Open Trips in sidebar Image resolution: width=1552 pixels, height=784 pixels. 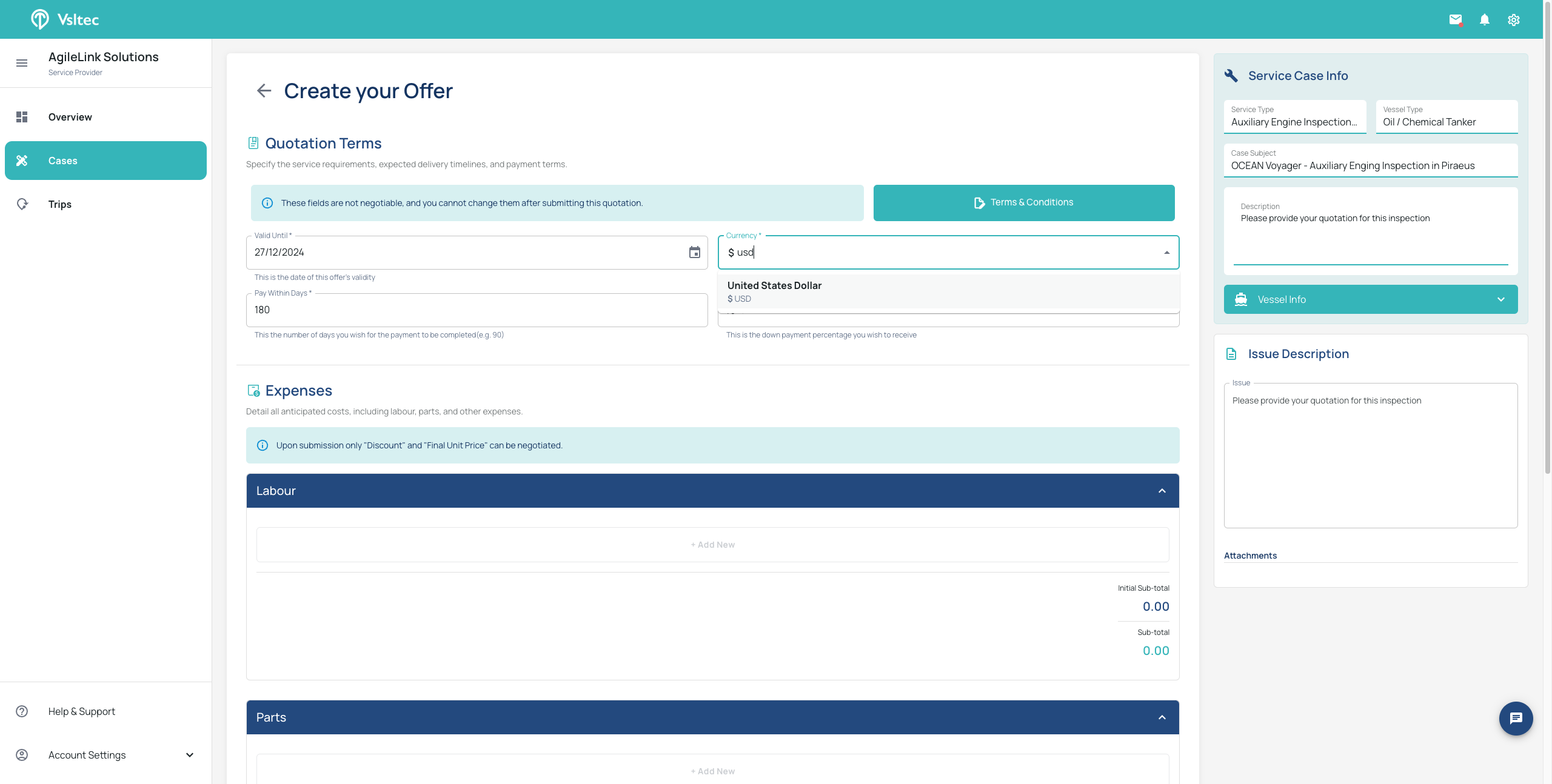(x=105, y=204)
